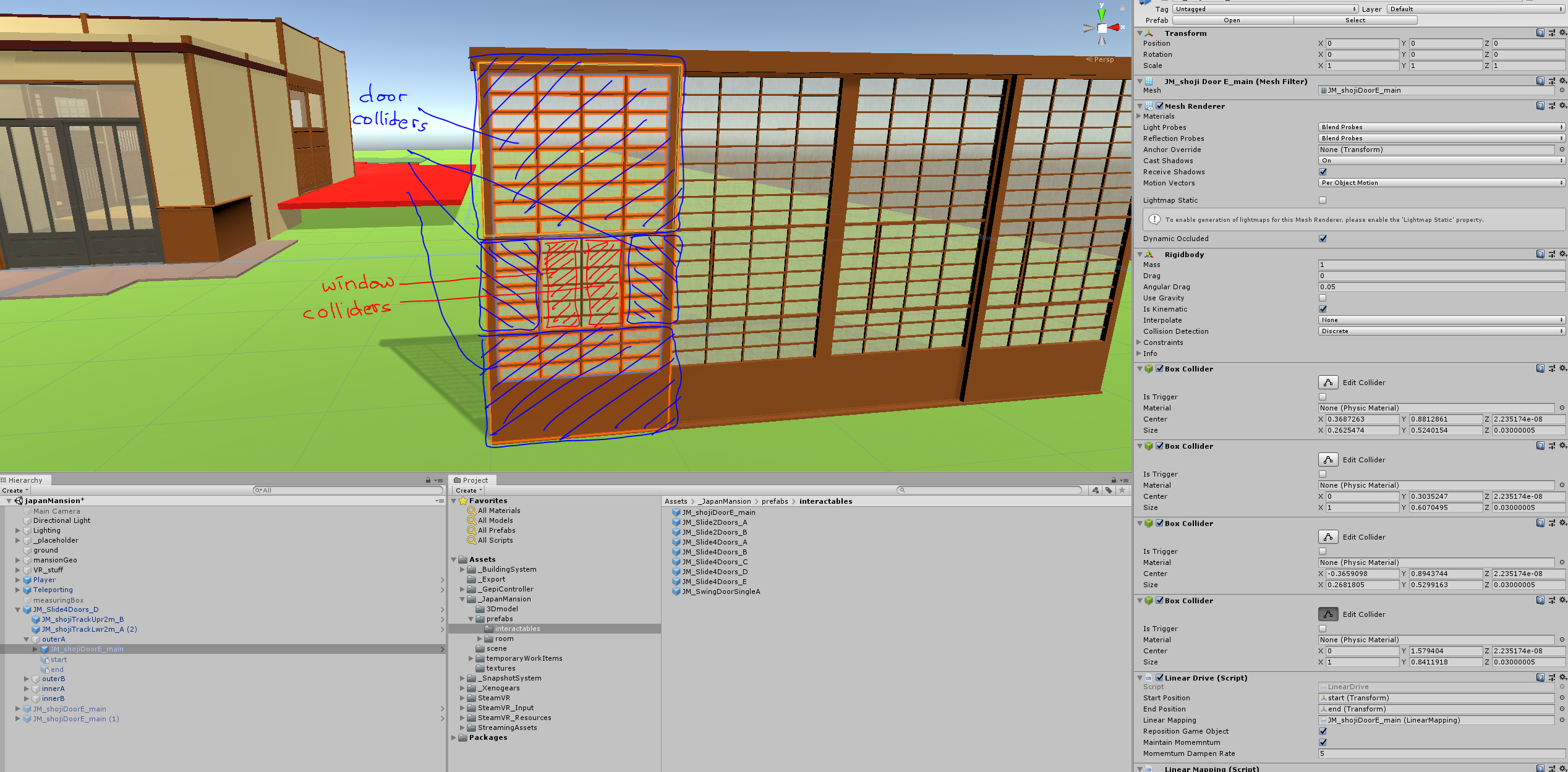The height and width of the screenshot is (772, 1568).
Task: Open the Cast Shadows dropdown
Action: point(1441,161)
